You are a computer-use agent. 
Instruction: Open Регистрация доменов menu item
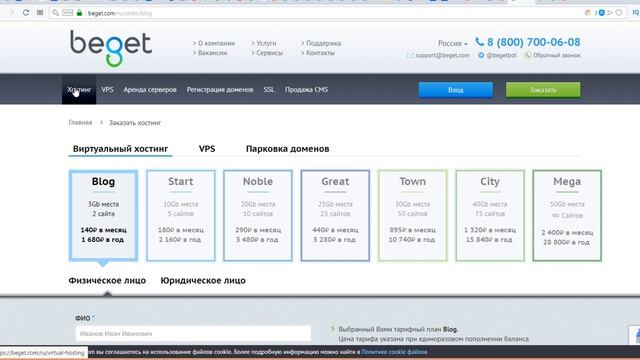click(x=220, y=89)
